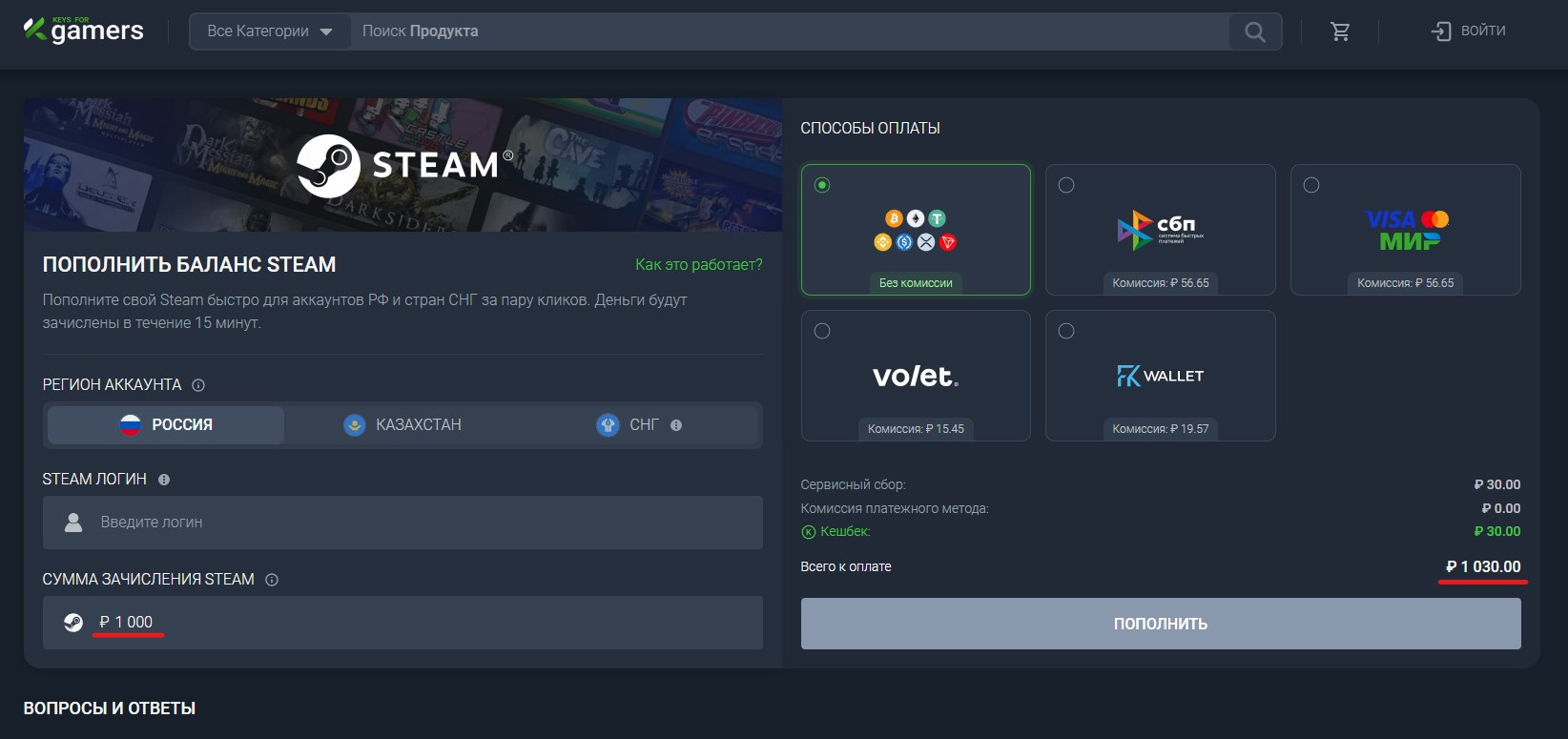Open the Как это работает? link
The height and width of the screenshot is (739, 1568).
coord(699,265)
